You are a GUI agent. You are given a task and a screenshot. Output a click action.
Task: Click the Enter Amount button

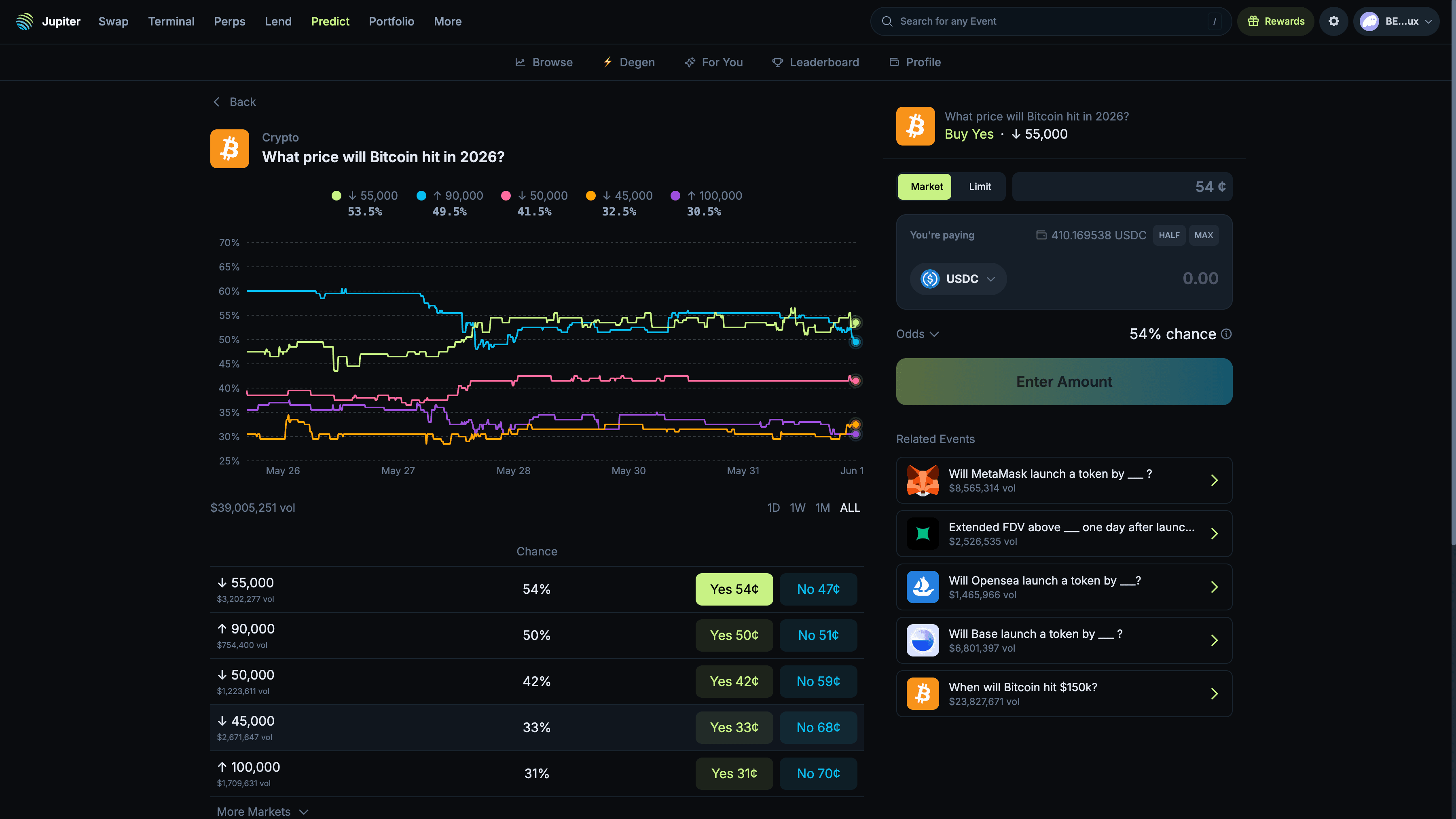(1064, 382)
